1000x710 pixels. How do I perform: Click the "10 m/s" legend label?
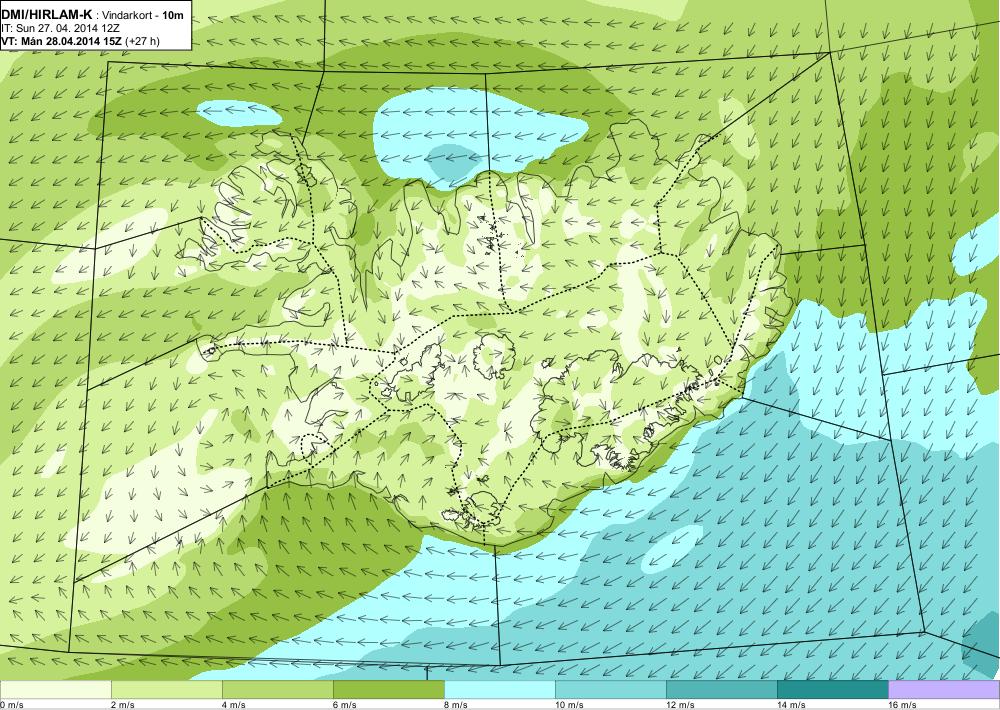570,705
